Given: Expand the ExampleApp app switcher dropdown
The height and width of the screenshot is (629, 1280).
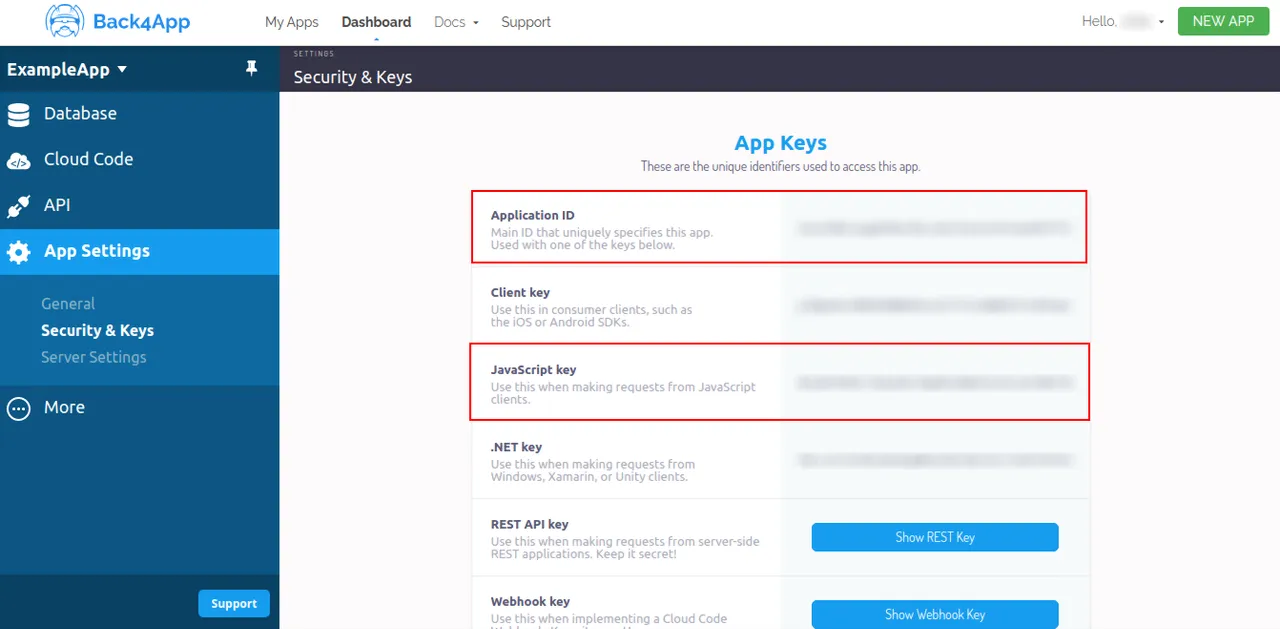Looking at the screenshot, I should pyautogui.click(x=68, y=69).
